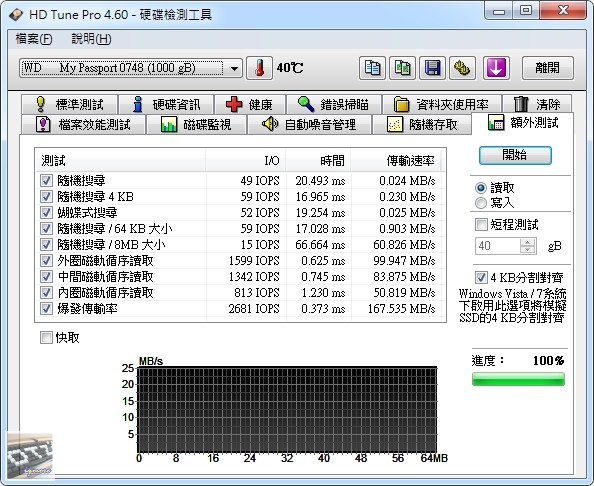Uncheck 隨機搜尋 / 8MB 大小 checkbox
The height and width of the screenshot is (486, 594).
(x=46, y=244)
